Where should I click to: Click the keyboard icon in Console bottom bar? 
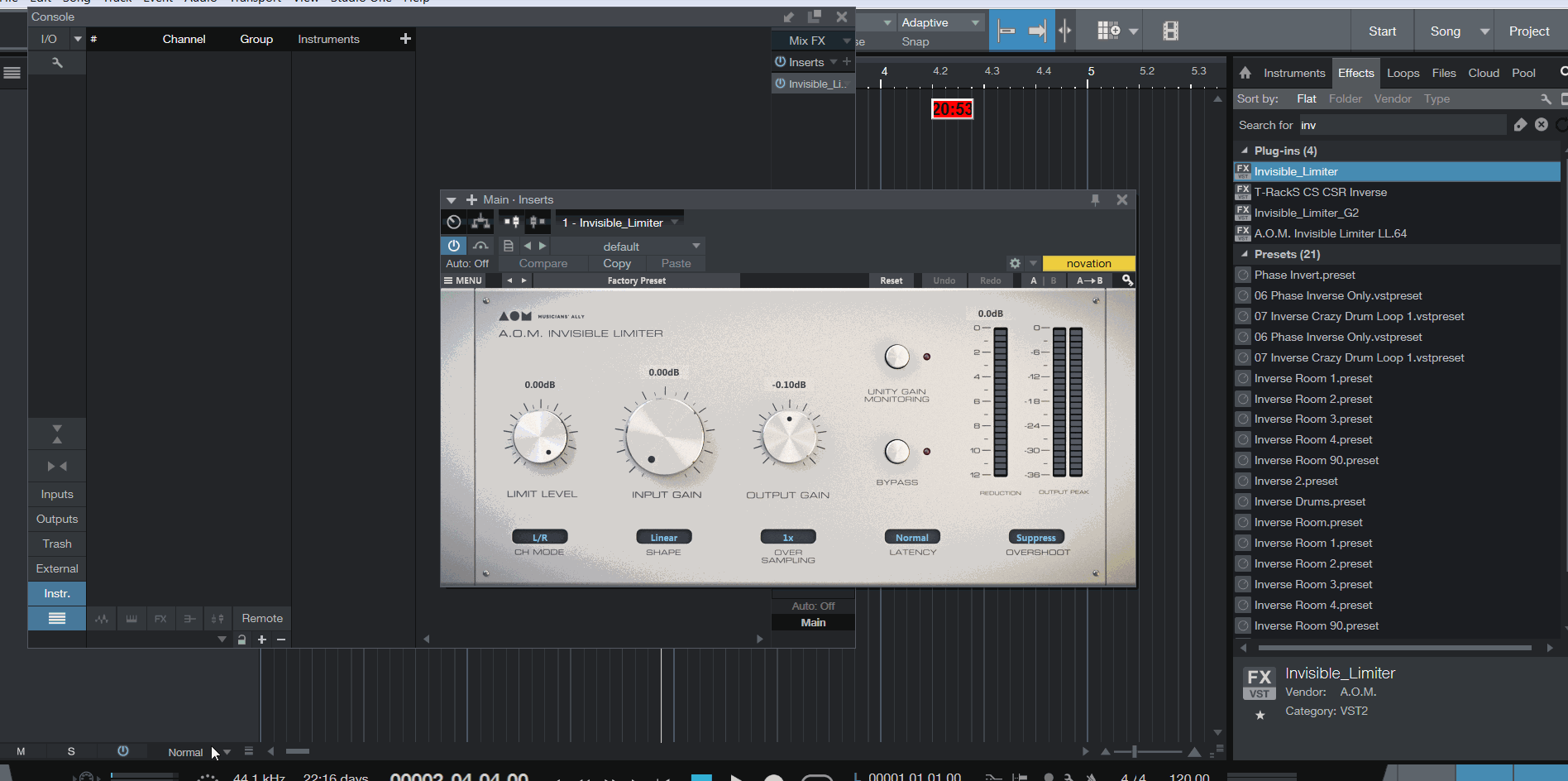[x=131, y=618]
